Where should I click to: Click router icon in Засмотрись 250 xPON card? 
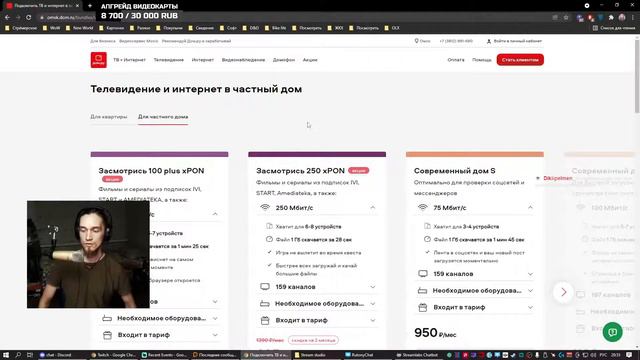[264, 303]
